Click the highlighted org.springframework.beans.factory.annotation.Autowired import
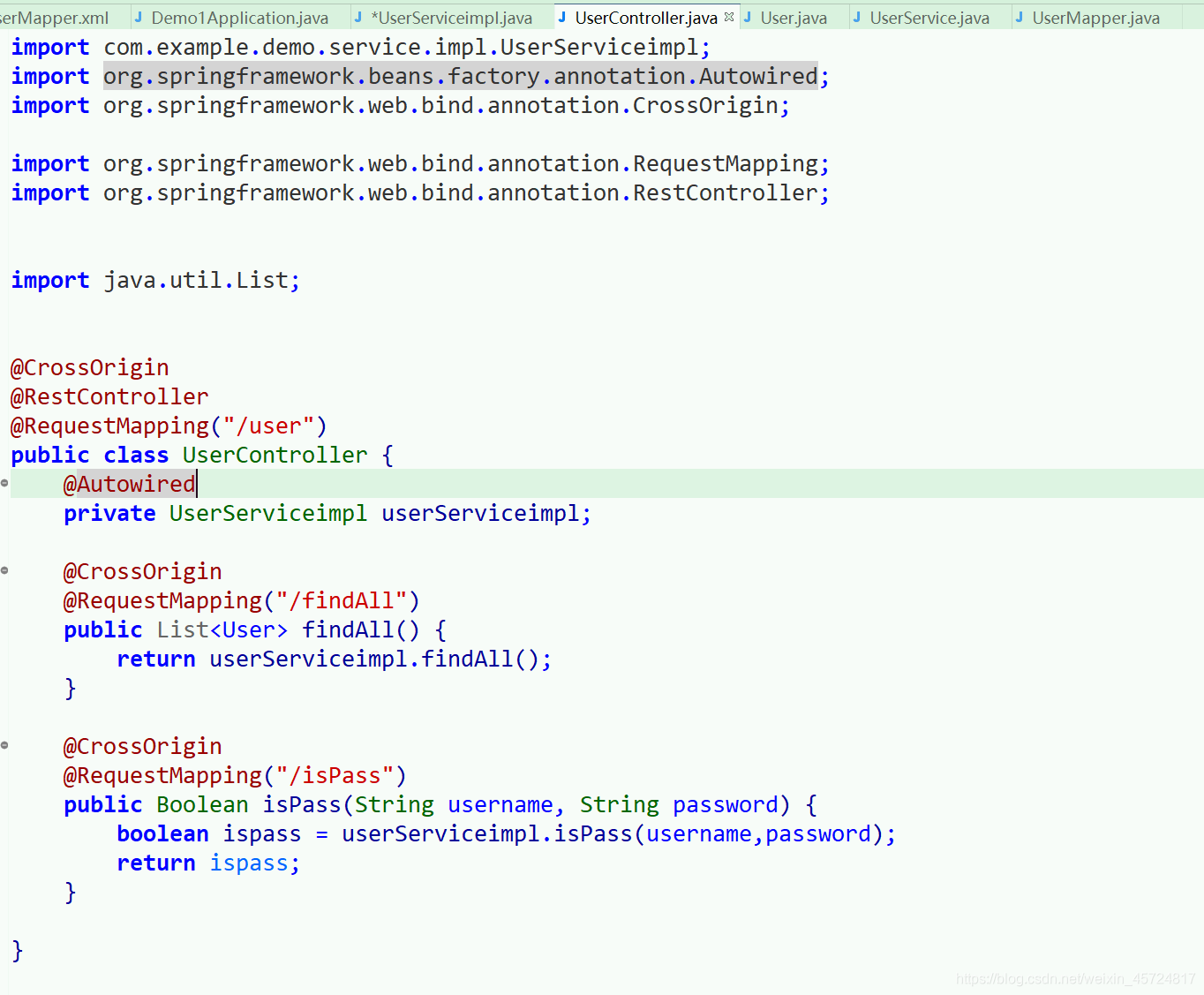This screenshot has width=1204, height=995. 461,77
